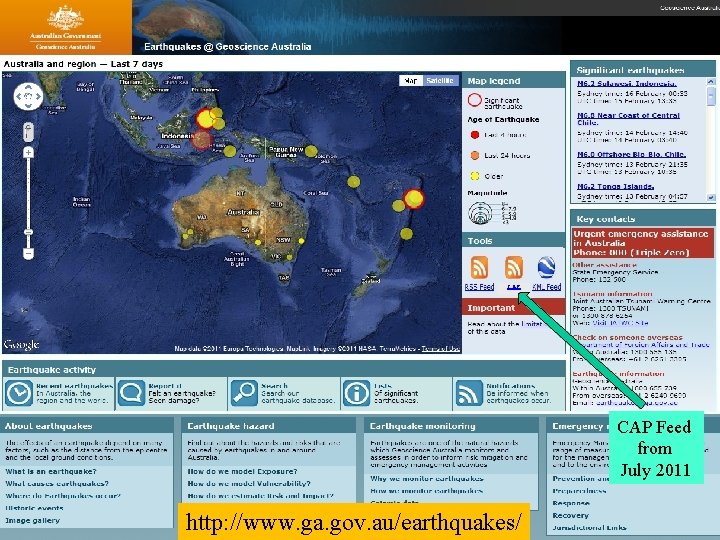Open the Search magnifier icon
720x540 pixels.
[x=244, y=393]
